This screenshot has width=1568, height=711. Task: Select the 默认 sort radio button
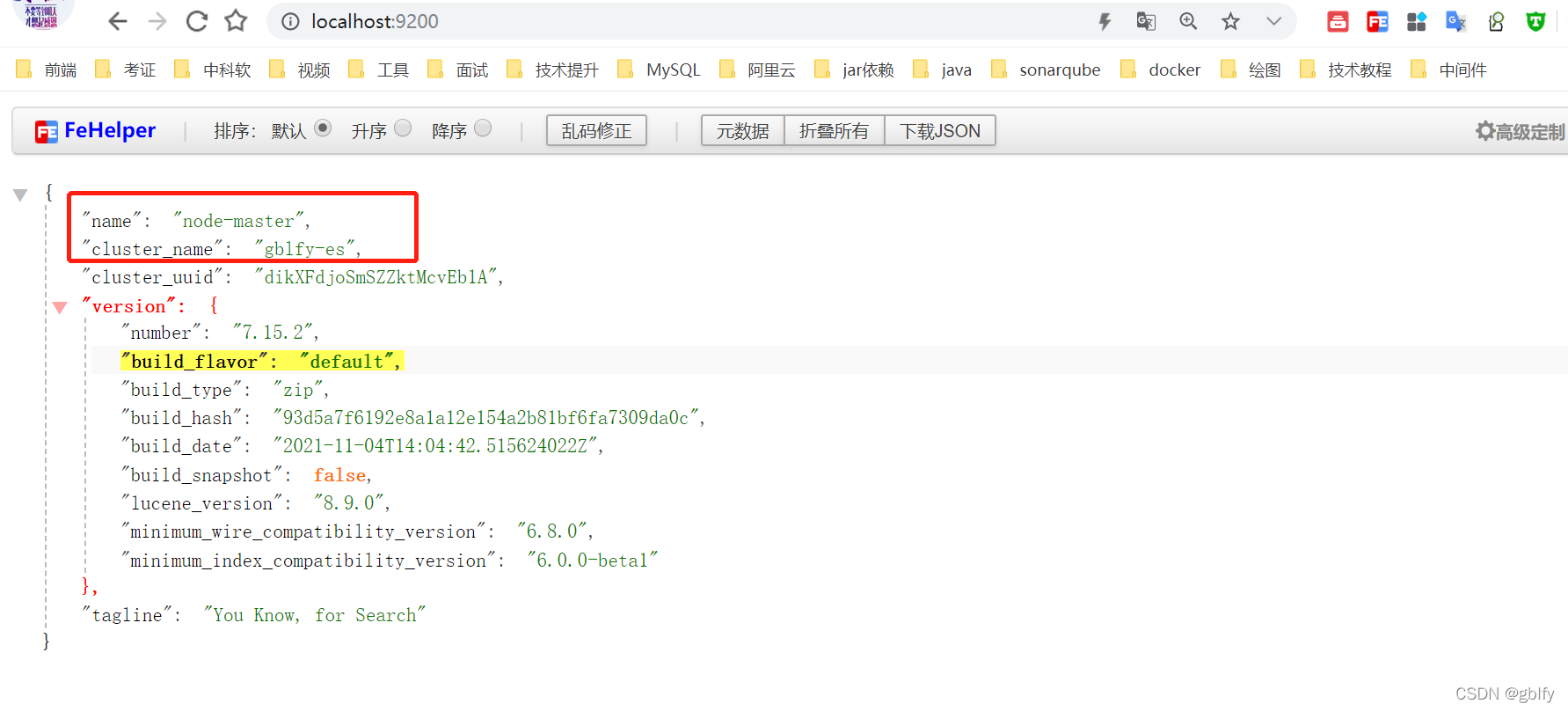[323, 128]
